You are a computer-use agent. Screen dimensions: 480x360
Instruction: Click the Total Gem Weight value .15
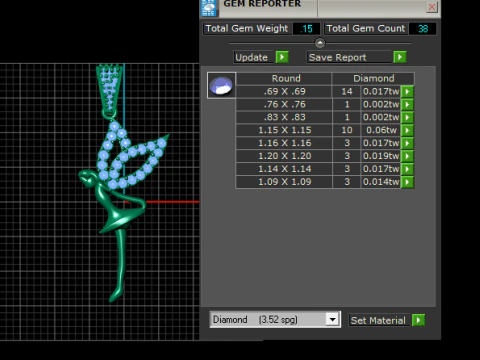click(x=306, y=29)
